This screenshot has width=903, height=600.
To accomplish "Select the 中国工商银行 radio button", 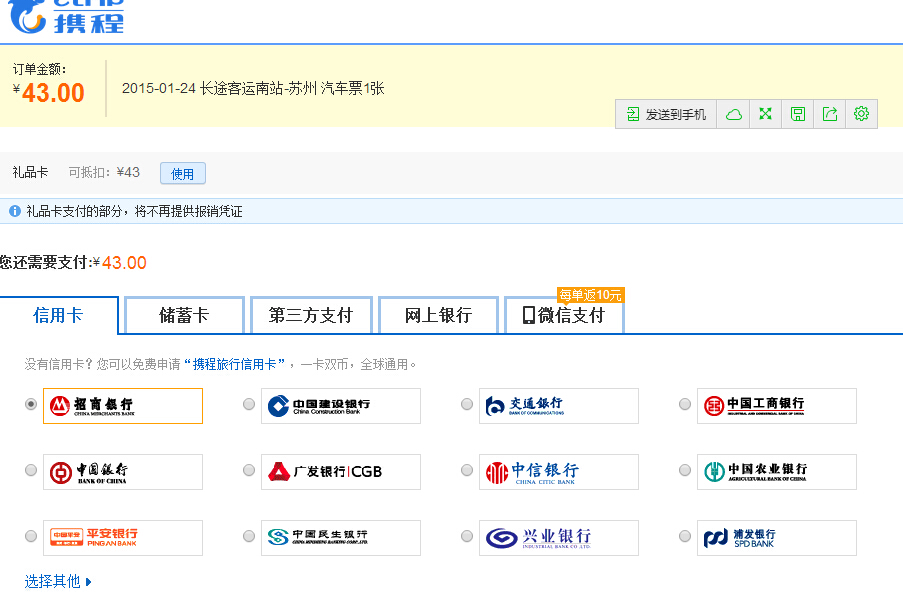I will click(685, 404).
